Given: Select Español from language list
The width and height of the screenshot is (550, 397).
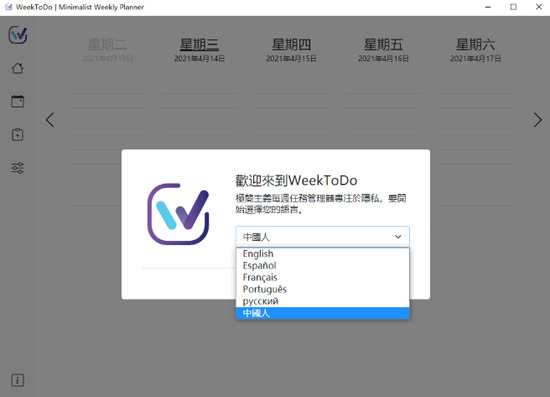Looking at the screenshot, I should tap(322, 265).
